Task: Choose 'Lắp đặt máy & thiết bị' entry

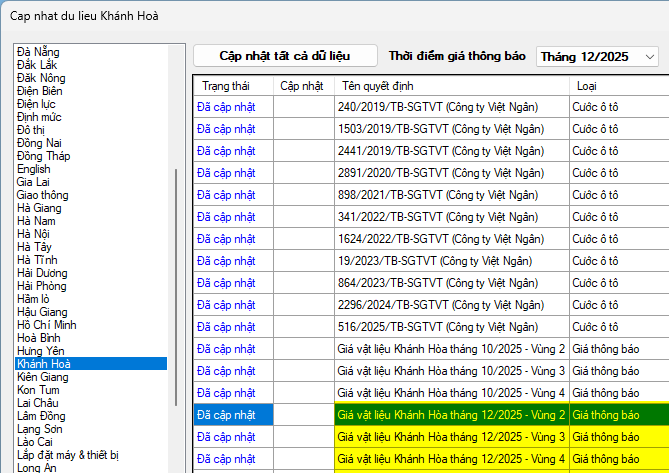Action: coord(67,455)
